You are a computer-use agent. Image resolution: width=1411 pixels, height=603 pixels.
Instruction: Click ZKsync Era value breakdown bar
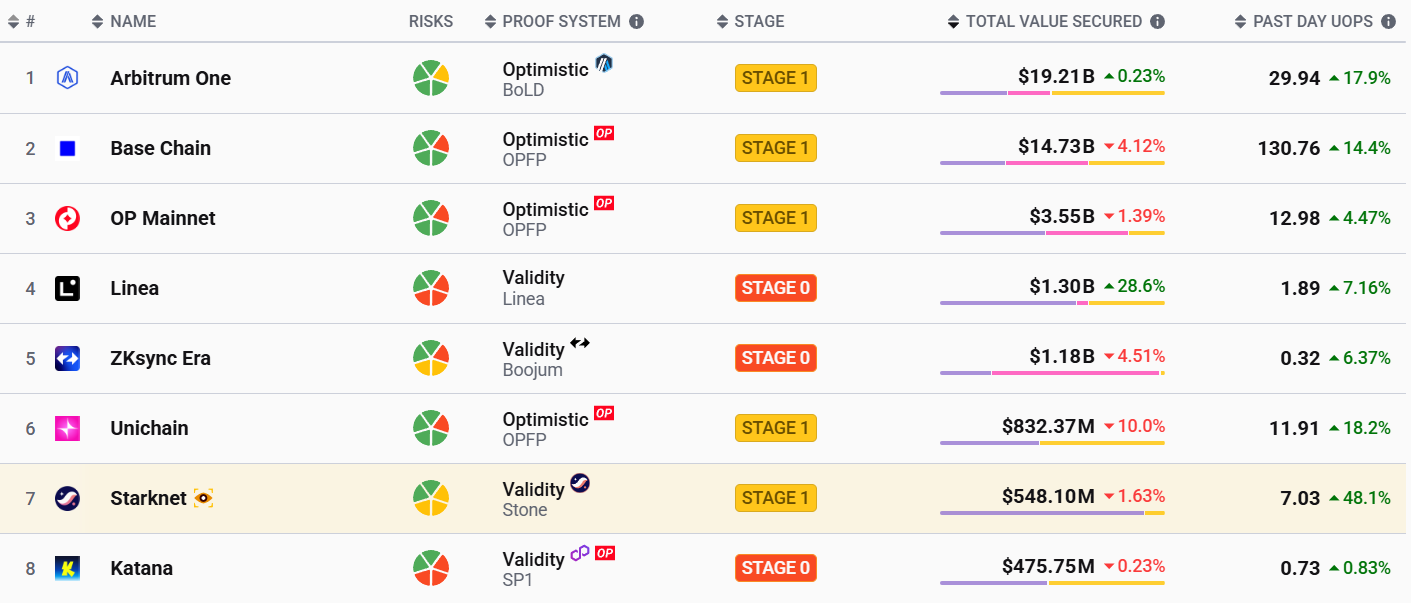[1052, 373]
